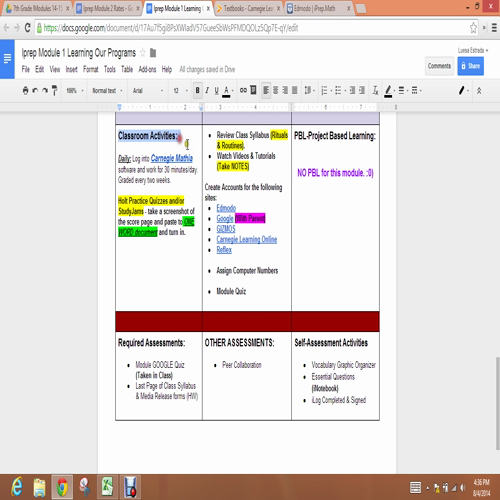Decrease the indent
Screen dimensions: 500x500
click(x=352, y=90)
